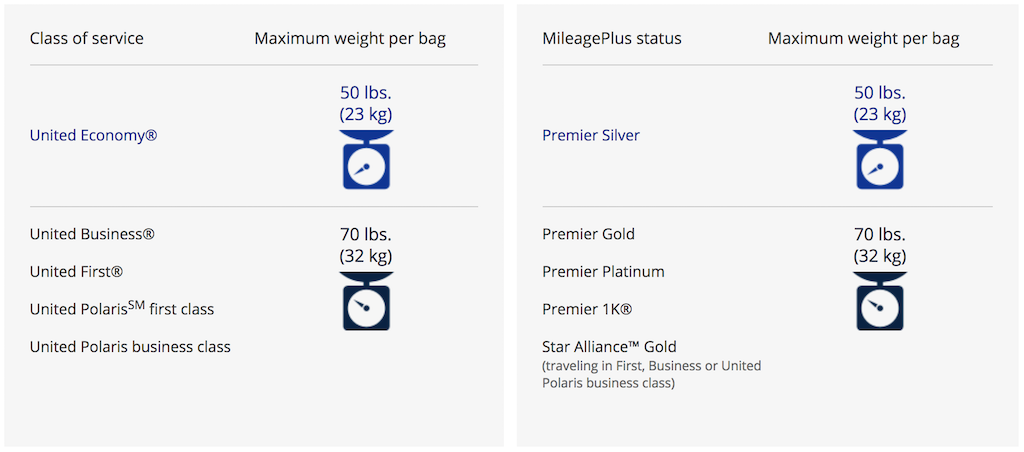Click the MileagePlus status column header
Screen dimensions: 1024x452
click(x=612, y=39)
